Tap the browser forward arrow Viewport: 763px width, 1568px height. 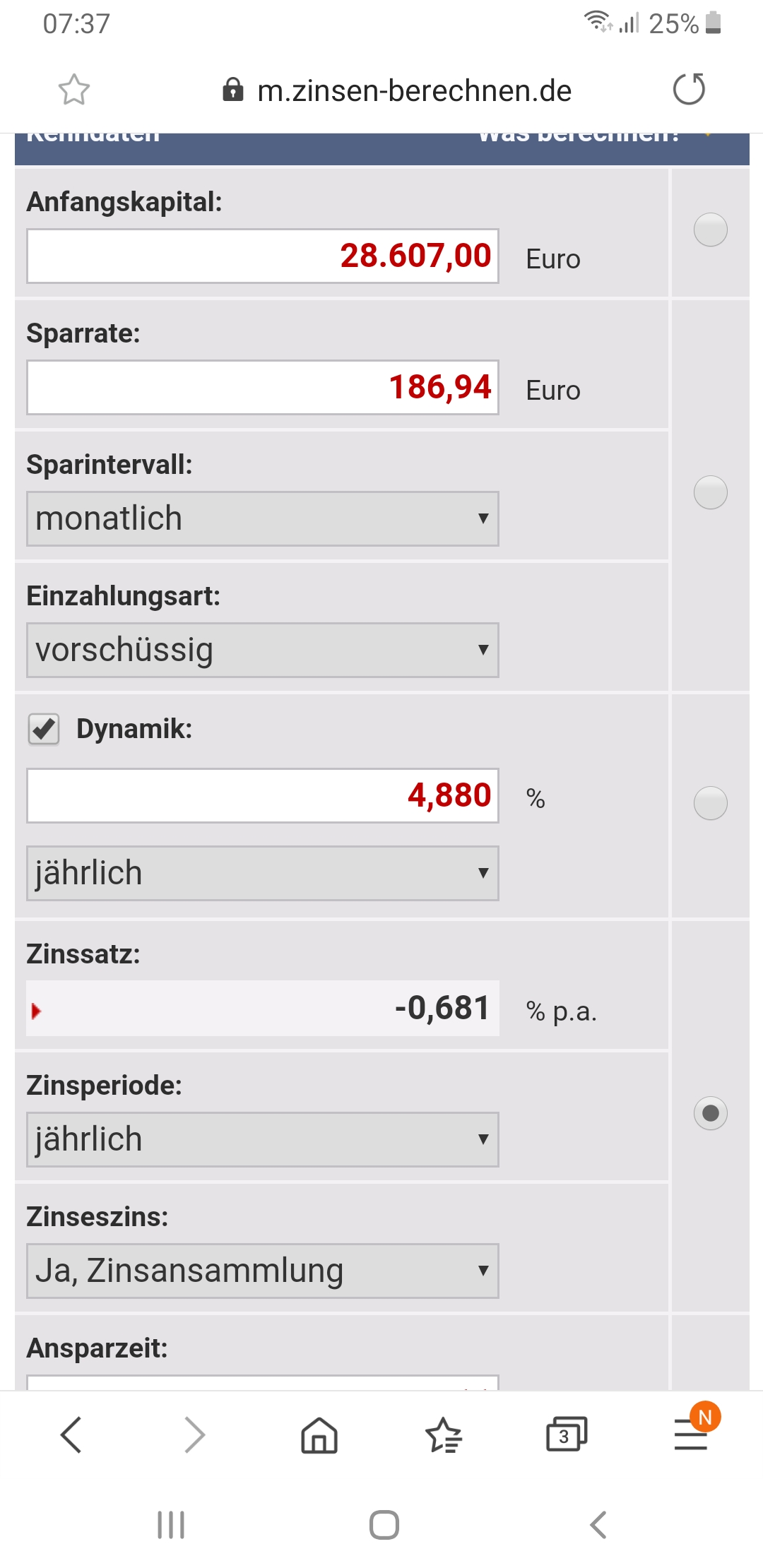coord(194,1435)
